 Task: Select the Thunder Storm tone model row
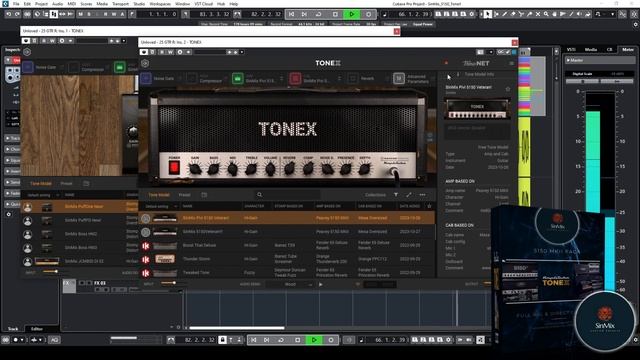287,259
